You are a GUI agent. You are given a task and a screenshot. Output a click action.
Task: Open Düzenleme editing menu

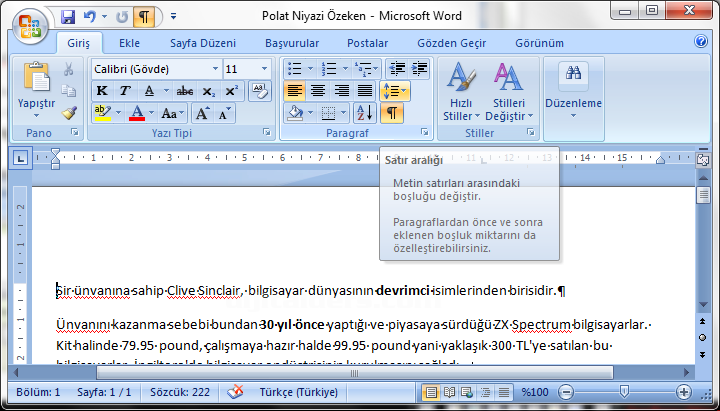(574, 91)
